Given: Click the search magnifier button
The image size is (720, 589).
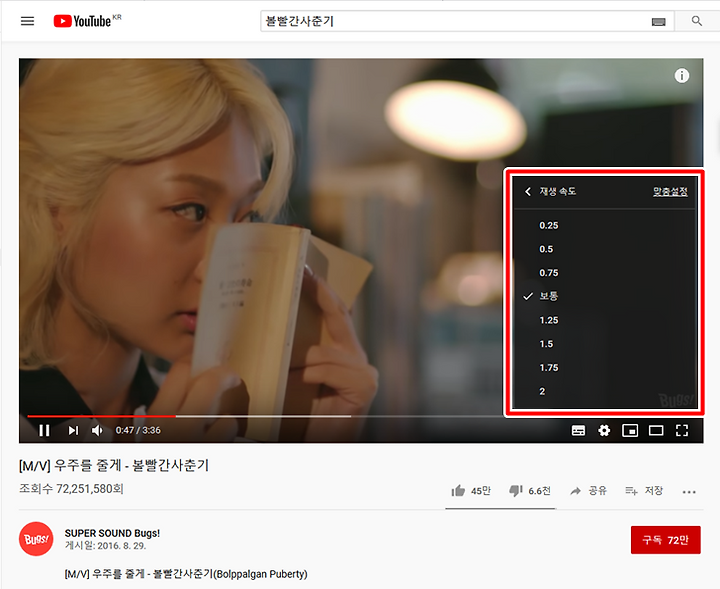Looking at the screenshot, I should pos(697,21).
